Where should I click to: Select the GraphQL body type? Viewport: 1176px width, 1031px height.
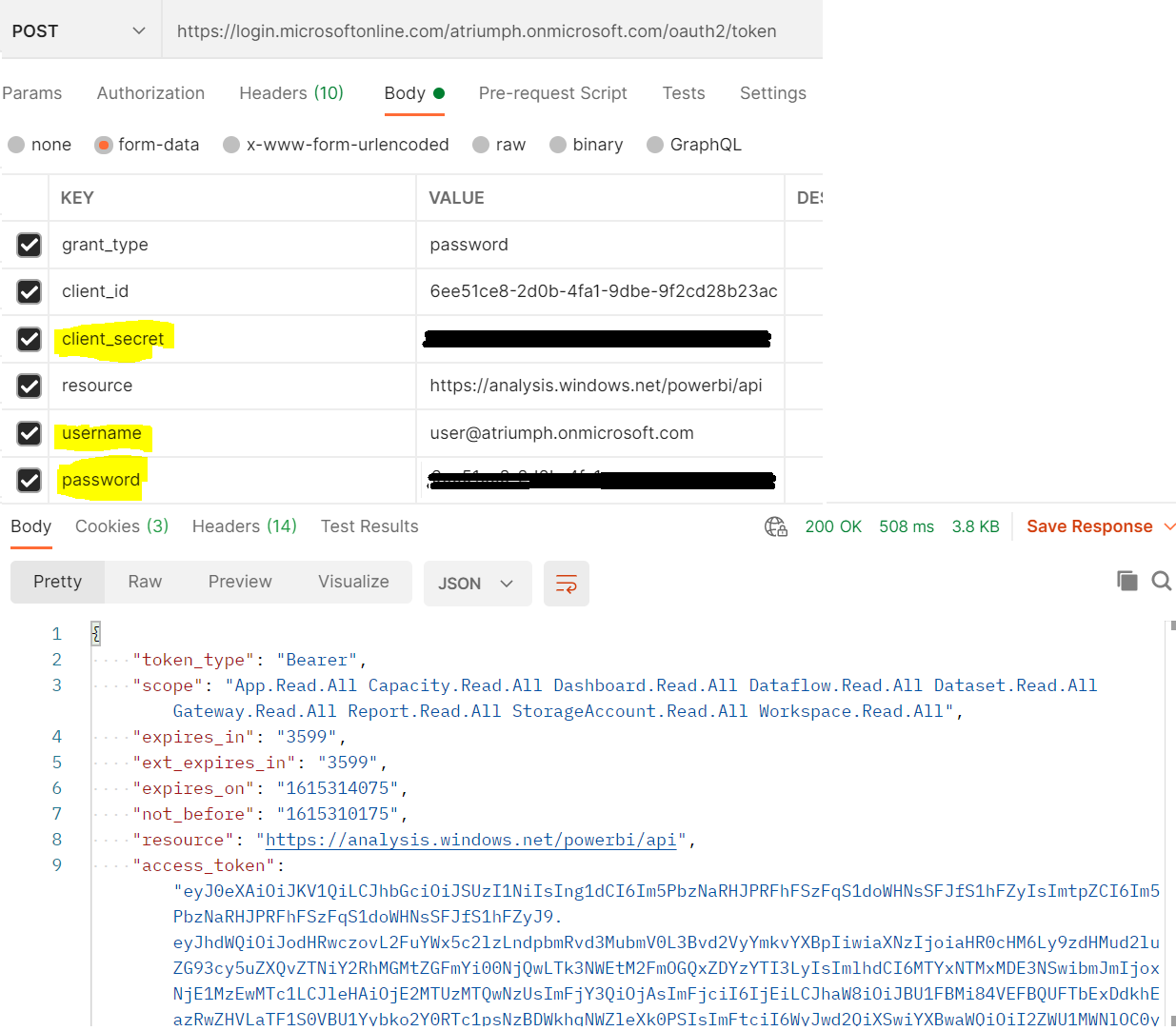(655, 145)
